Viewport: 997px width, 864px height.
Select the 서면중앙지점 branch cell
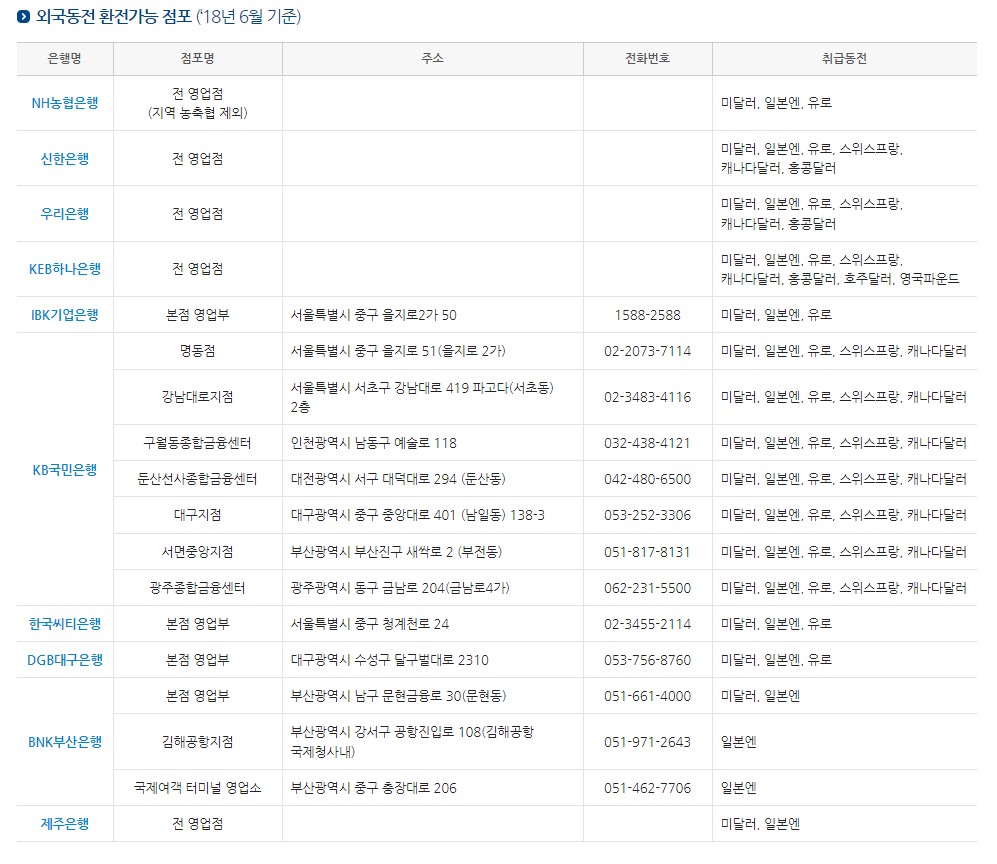point(198,552)
